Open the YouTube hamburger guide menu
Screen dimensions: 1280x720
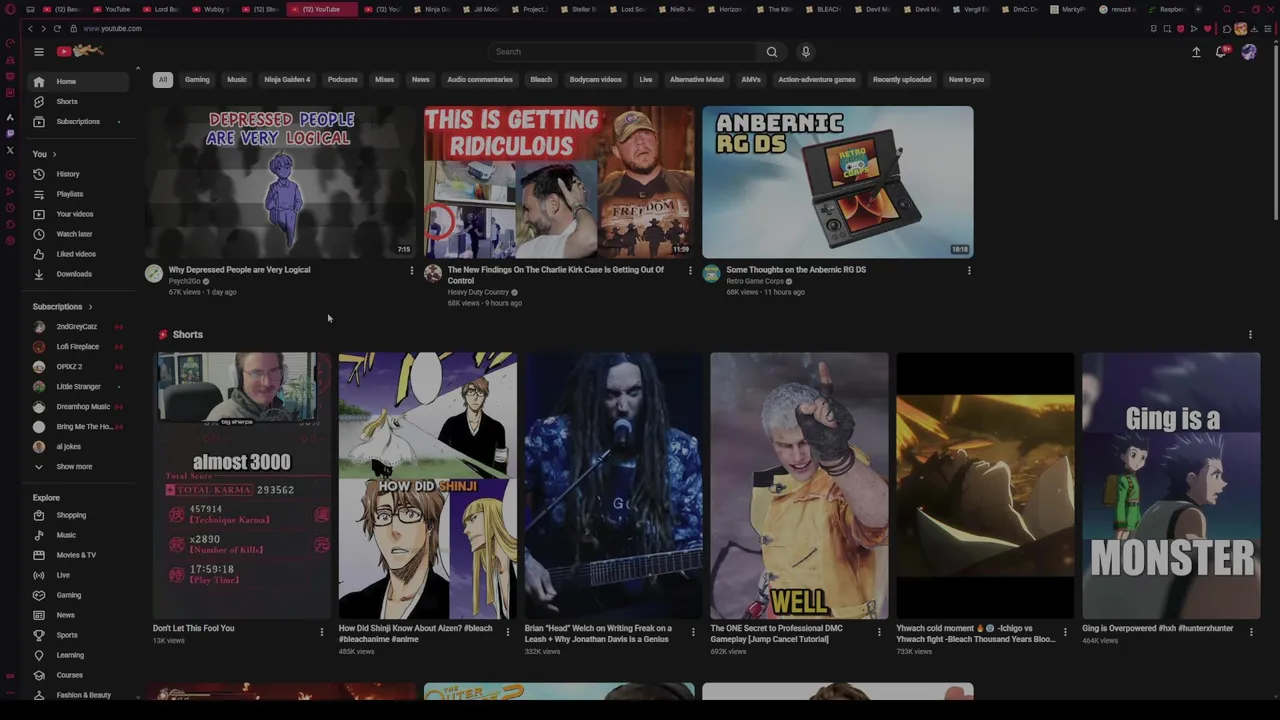(39, 52)
